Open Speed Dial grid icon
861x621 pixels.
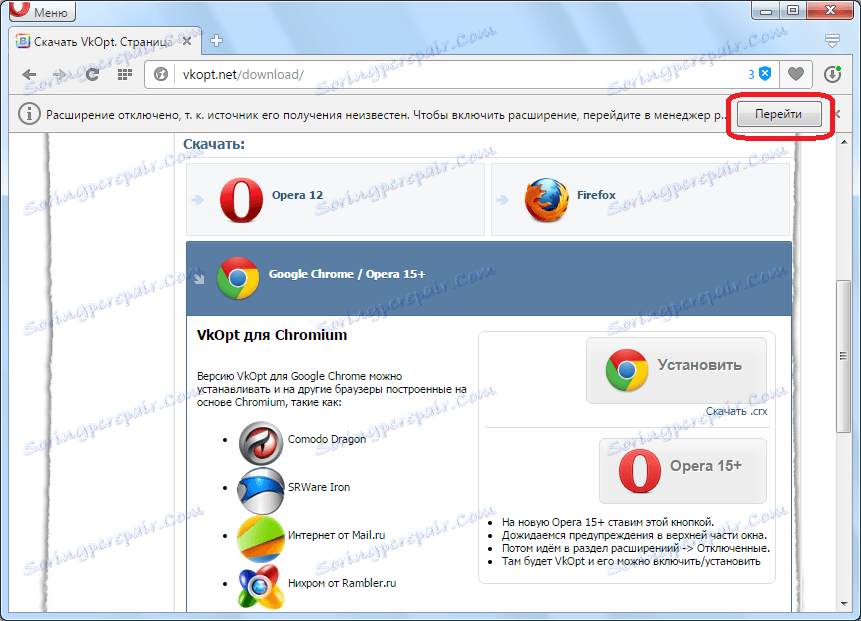click(125, 74)
